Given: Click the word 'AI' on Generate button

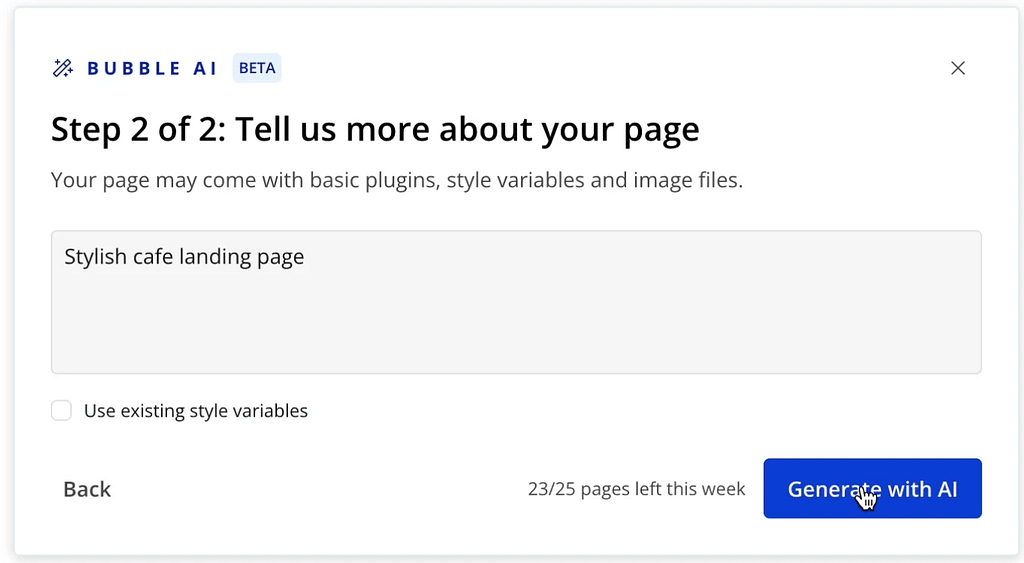Looking at the screenshot, I should tap(946, 489).
